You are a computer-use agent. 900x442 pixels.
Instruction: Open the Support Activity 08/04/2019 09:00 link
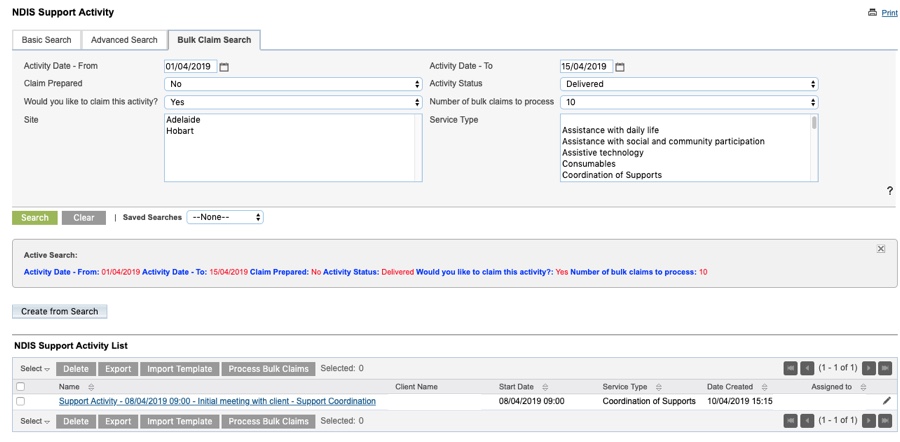tap(218, 401)
